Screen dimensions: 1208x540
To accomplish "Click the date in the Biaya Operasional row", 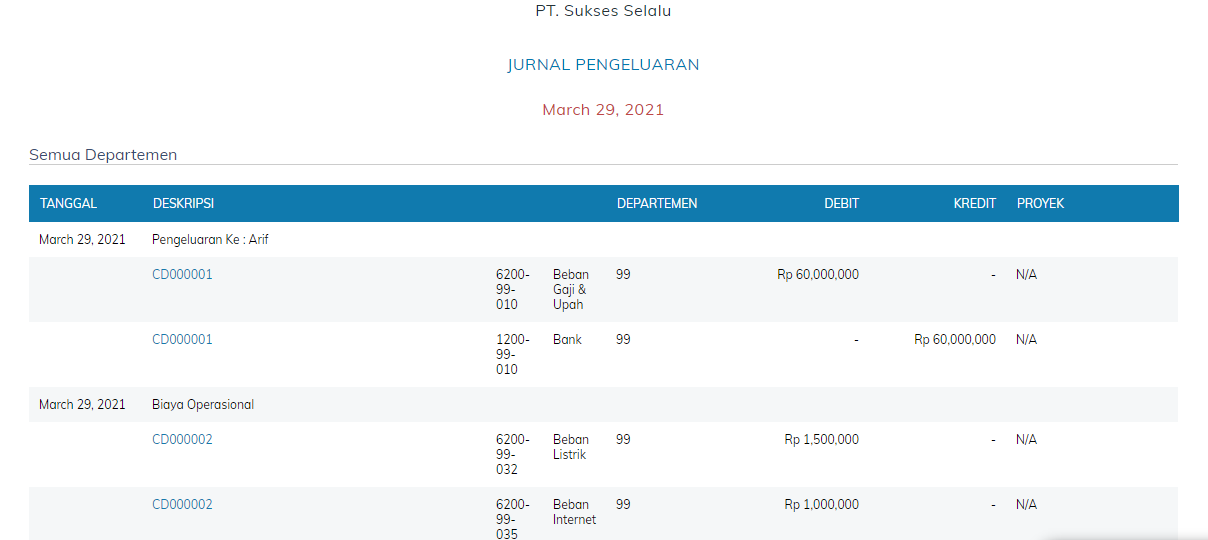I will pyautogui.click(x=82, y=405).
